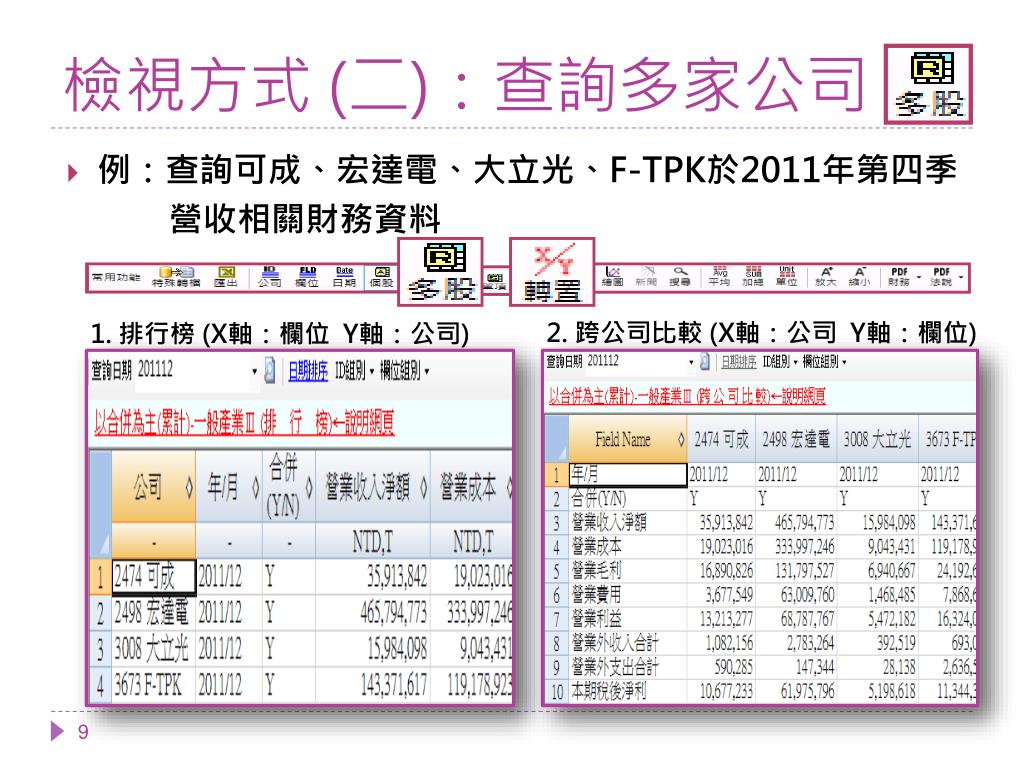
Task: Click the 匯出 export icon
Action: [226, 277]
